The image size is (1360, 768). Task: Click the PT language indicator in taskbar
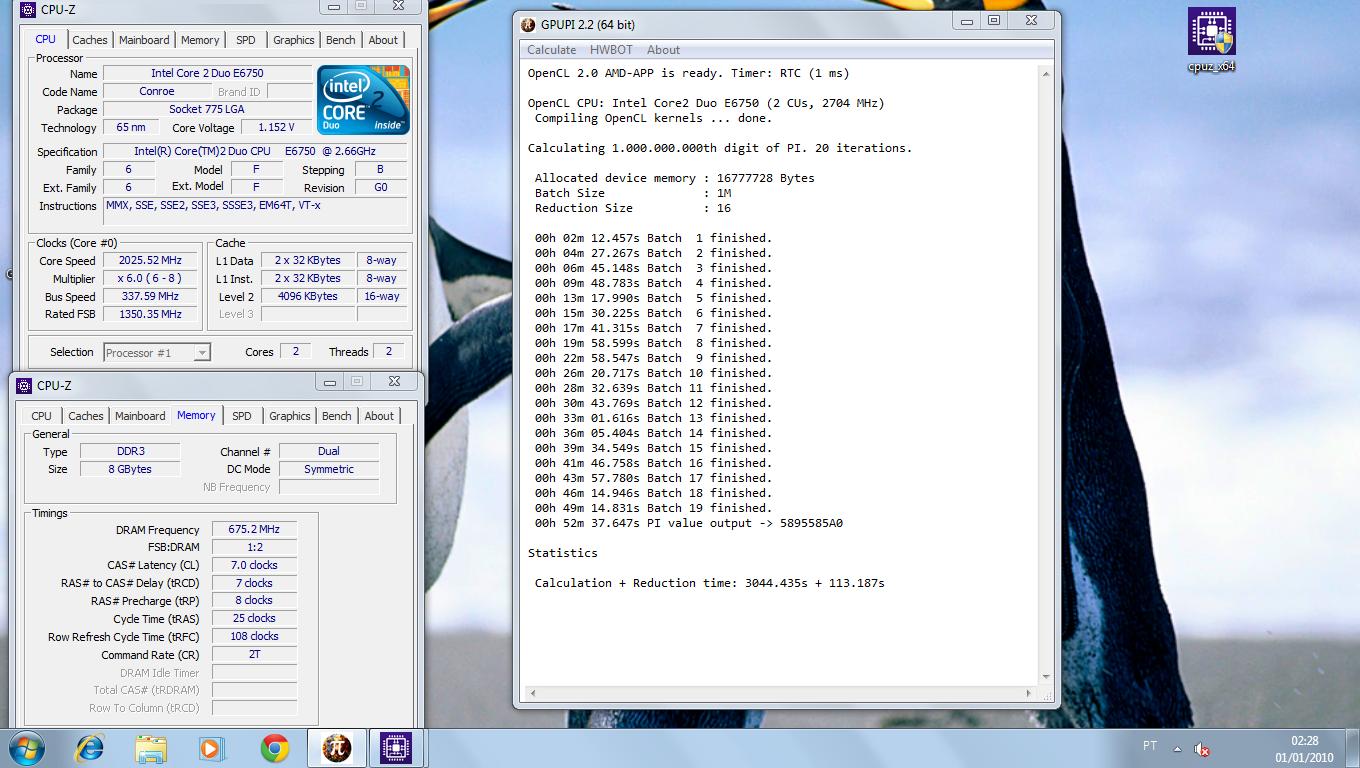click(x=1150, y=746)
